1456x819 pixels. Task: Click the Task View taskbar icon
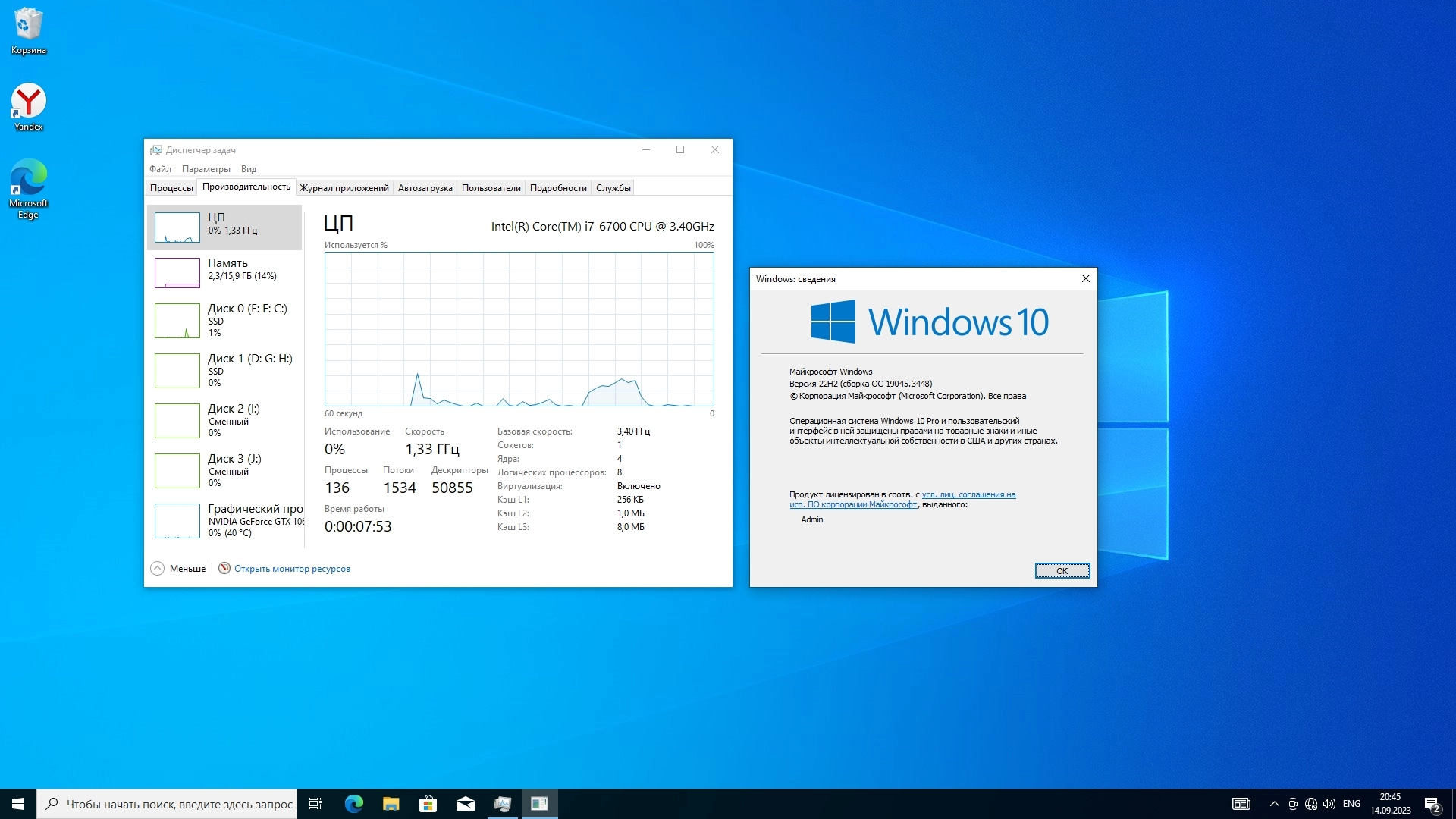tap(315, 804)
